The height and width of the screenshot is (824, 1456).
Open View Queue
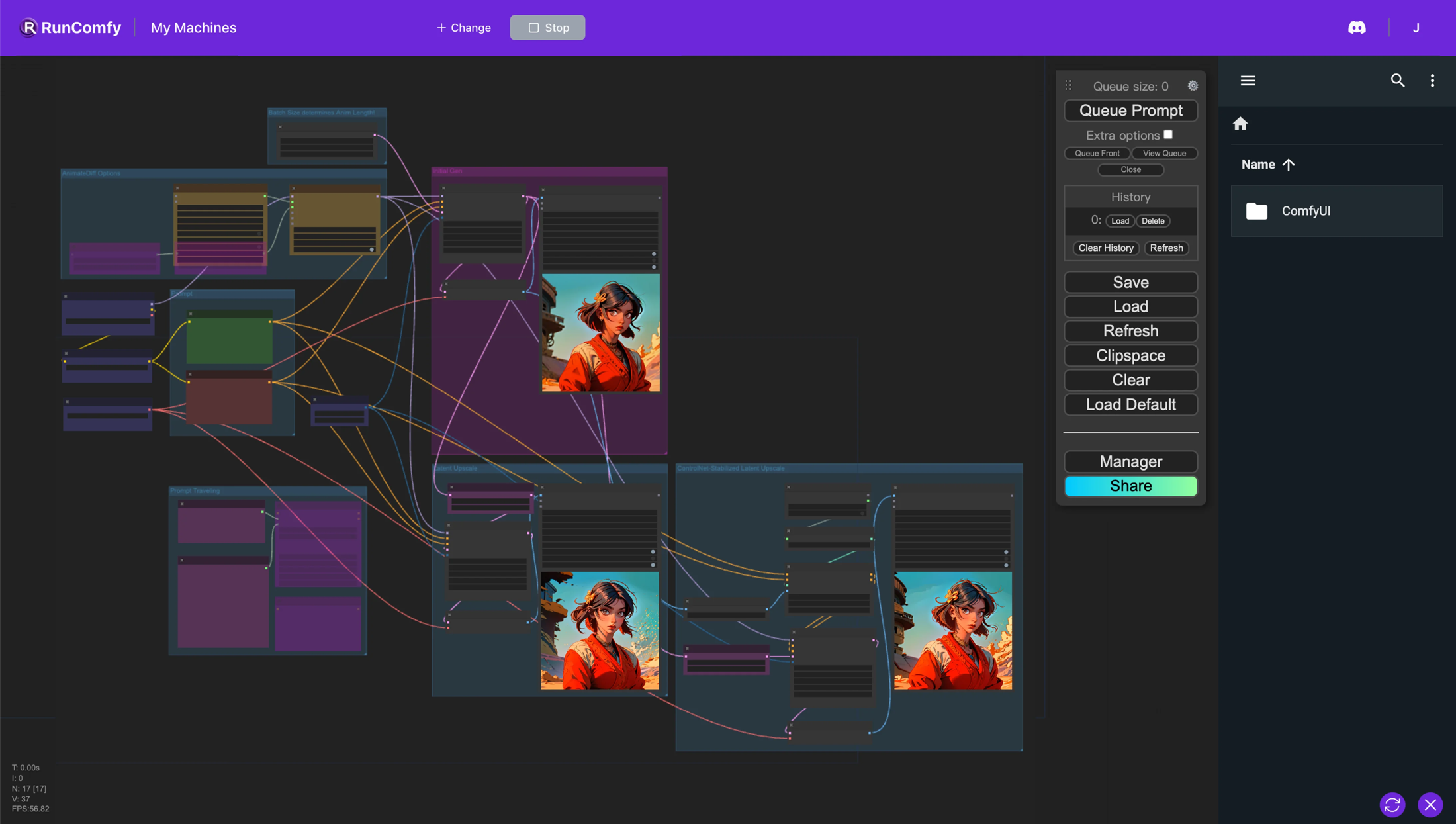[1164, 153]
